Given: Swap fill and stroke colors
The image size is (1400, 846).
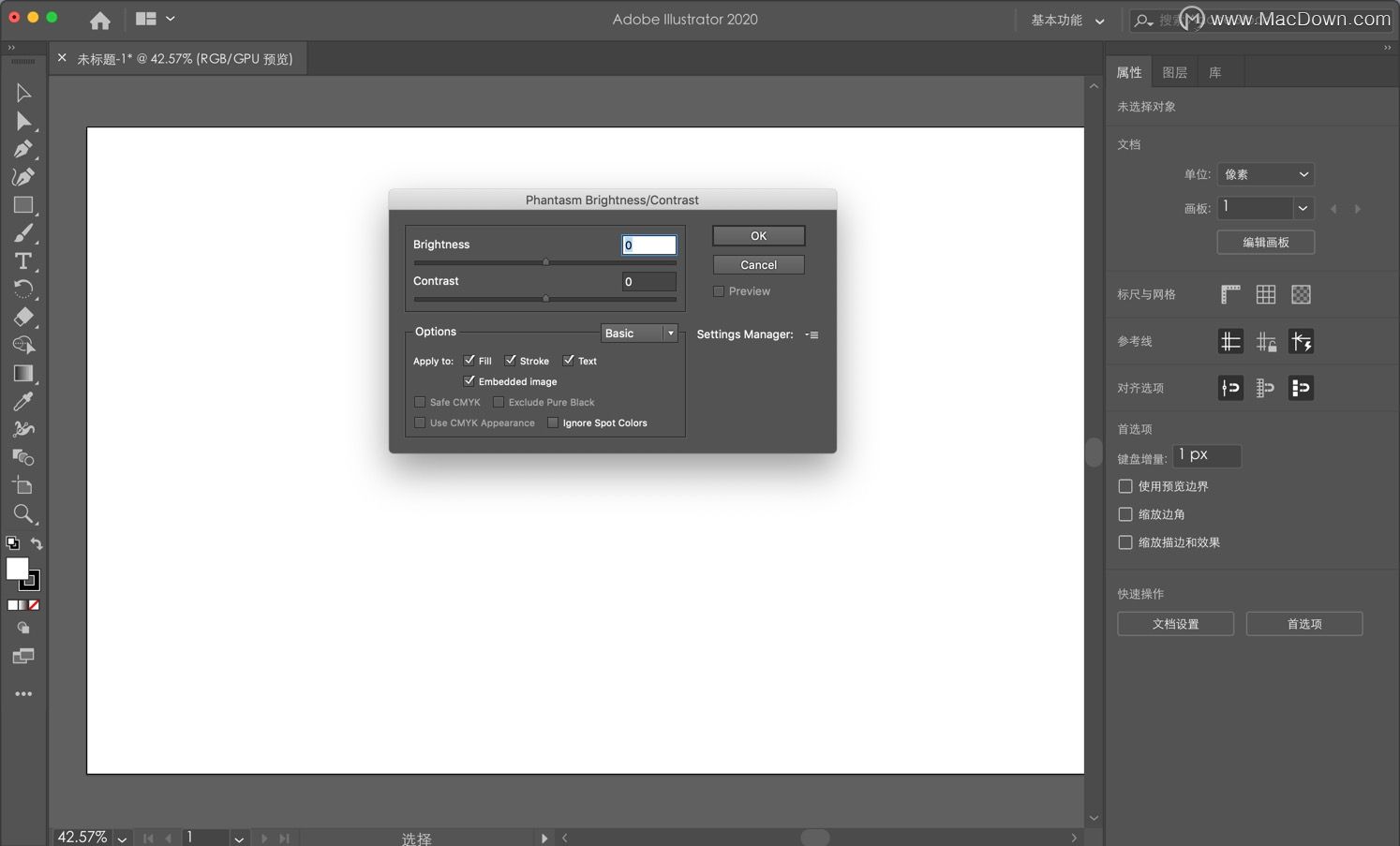Looking at the screenshot, I should tap(37, 543).
